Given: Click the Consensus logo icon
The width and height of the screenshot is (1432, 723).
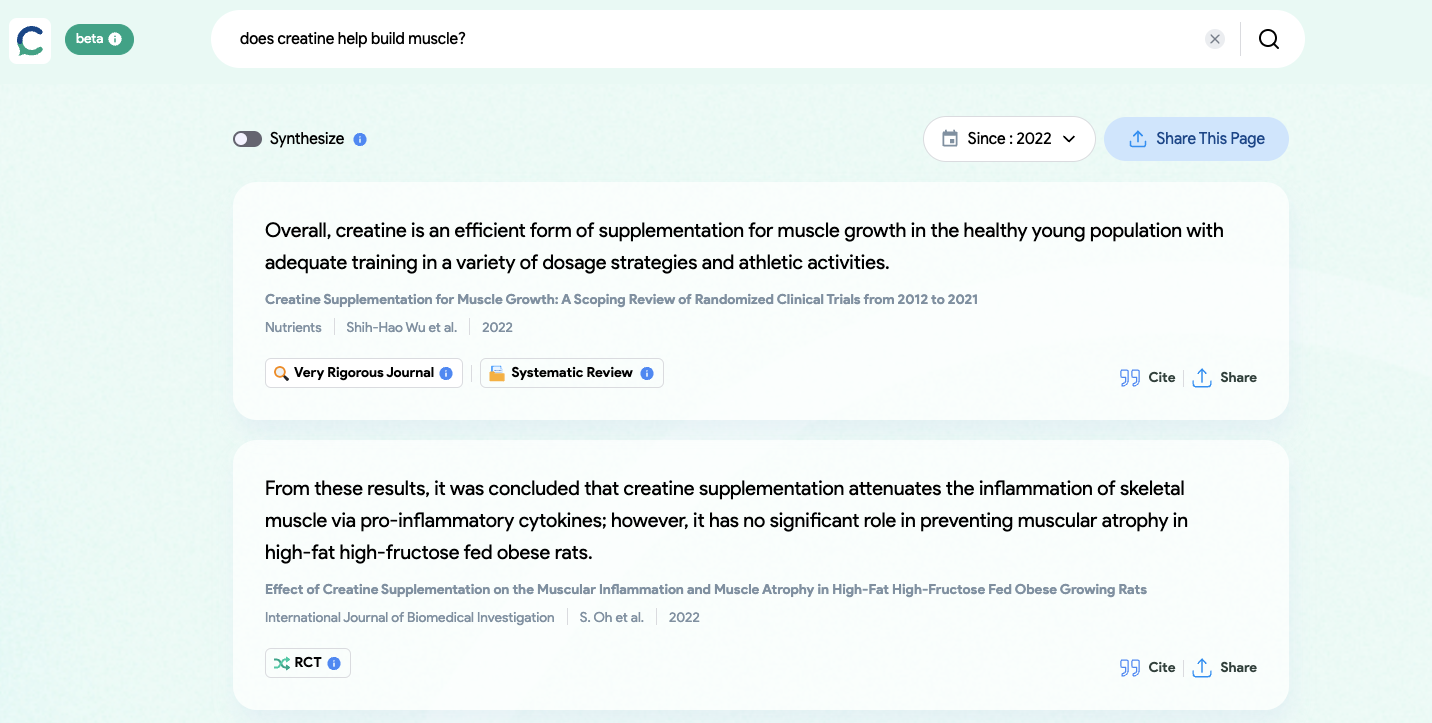Looking at the screenshot, I should tap(30, 40).
